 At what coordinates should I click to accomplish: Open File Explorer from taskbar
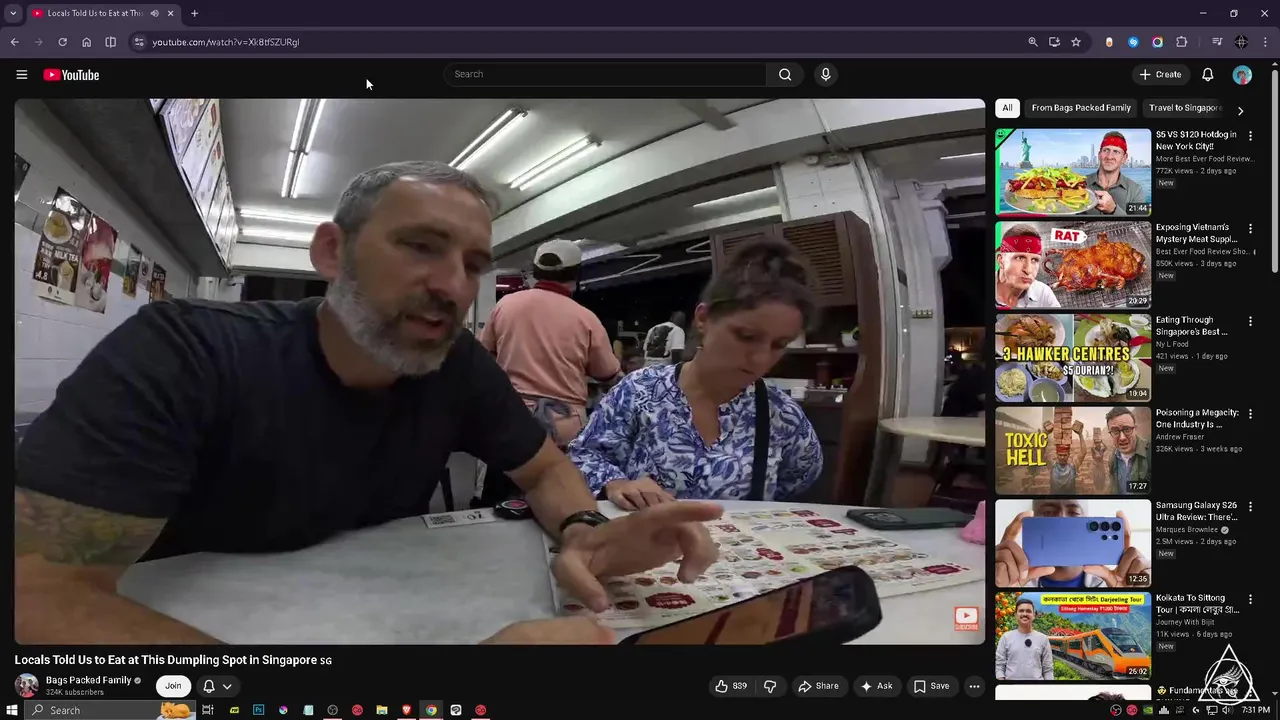click(382, 710)
